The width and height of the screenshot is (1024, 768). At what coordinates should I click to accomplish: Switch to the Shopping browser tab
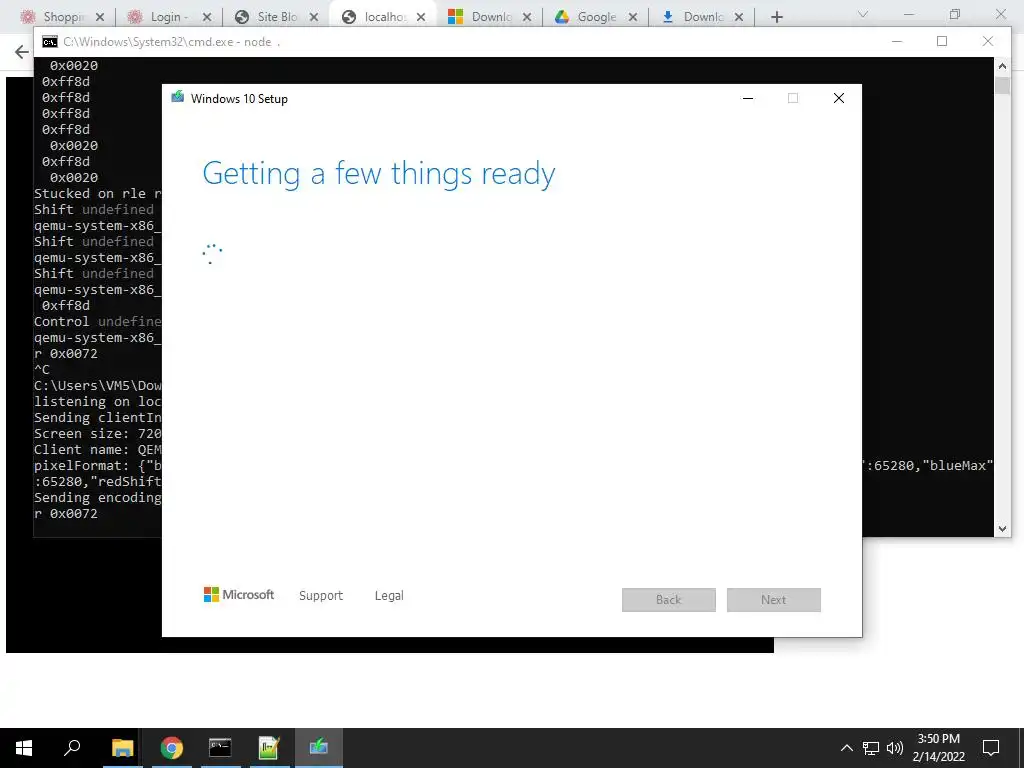pyautogui.click(x=63, y=17)
